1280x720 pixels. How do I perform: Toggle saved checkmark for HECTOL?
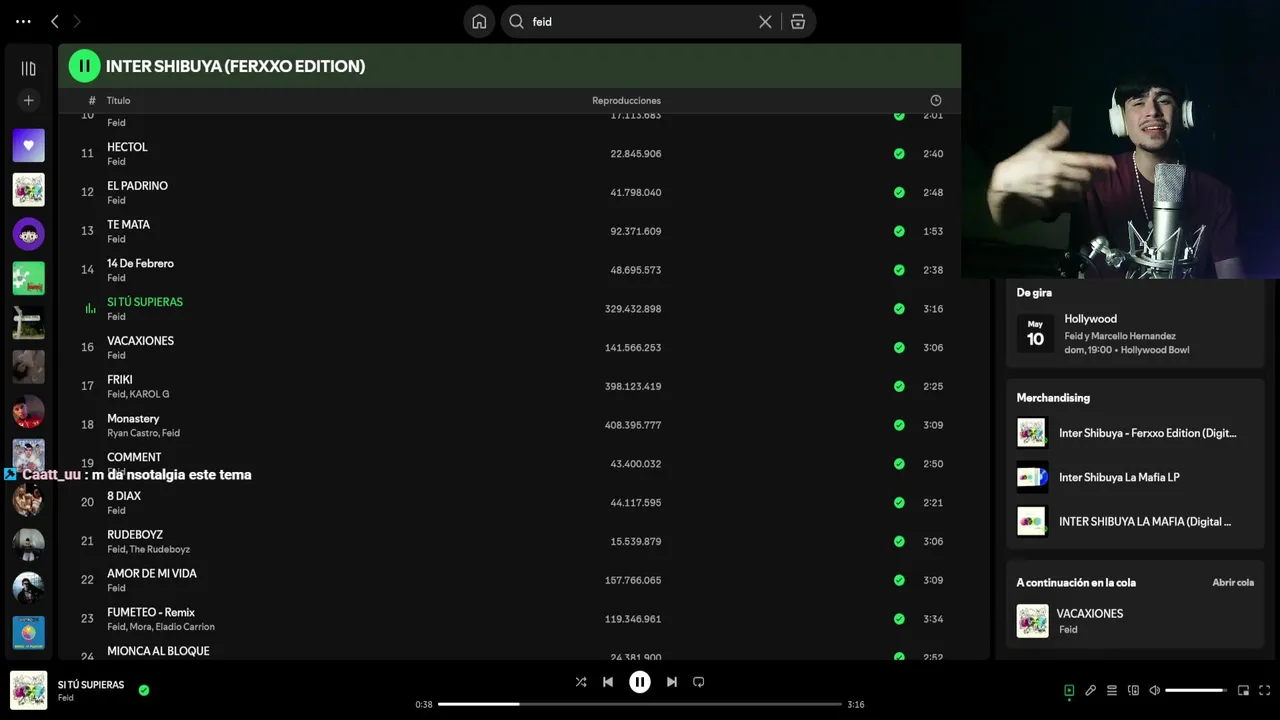(899, 153)
